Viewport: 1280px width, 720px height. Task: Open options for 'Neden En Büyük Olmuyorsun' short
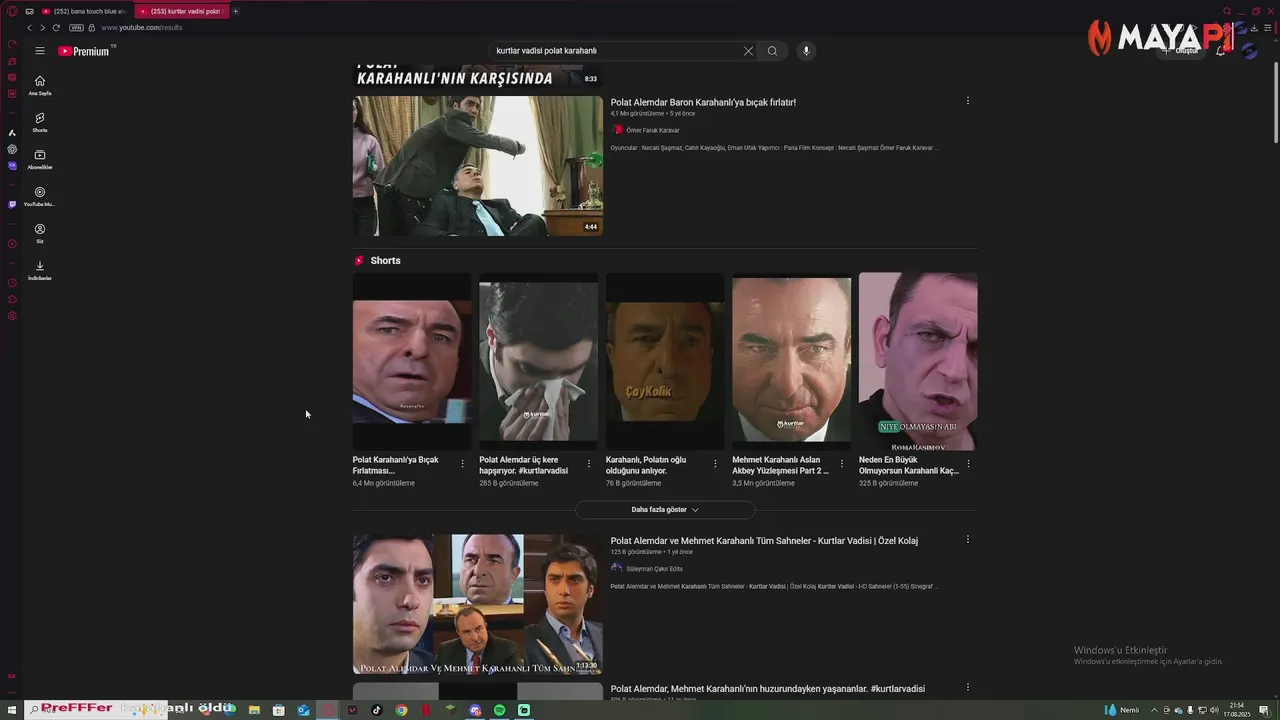pos(968,464)
